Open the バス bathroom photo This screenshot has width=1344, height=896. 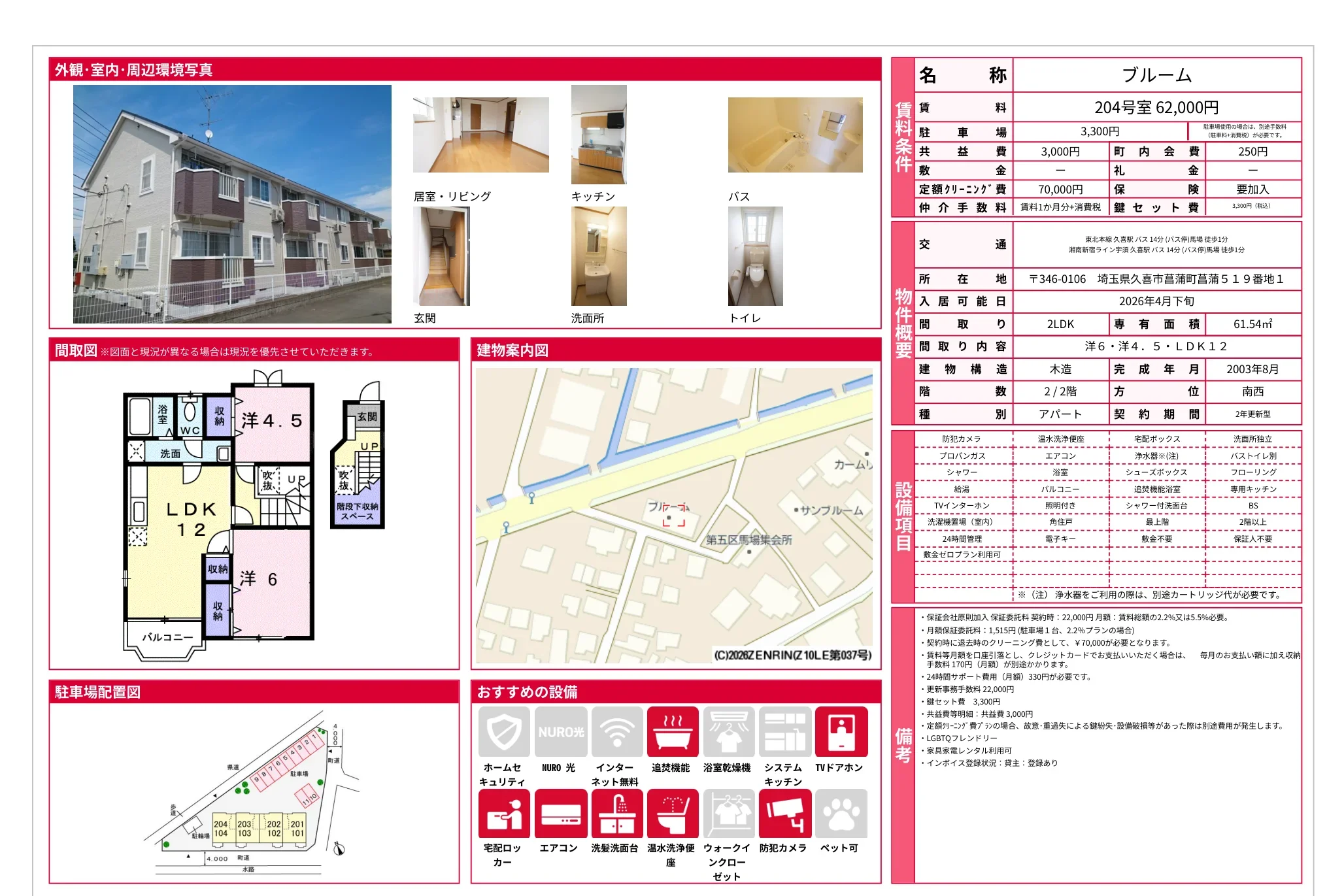[795, 135]
